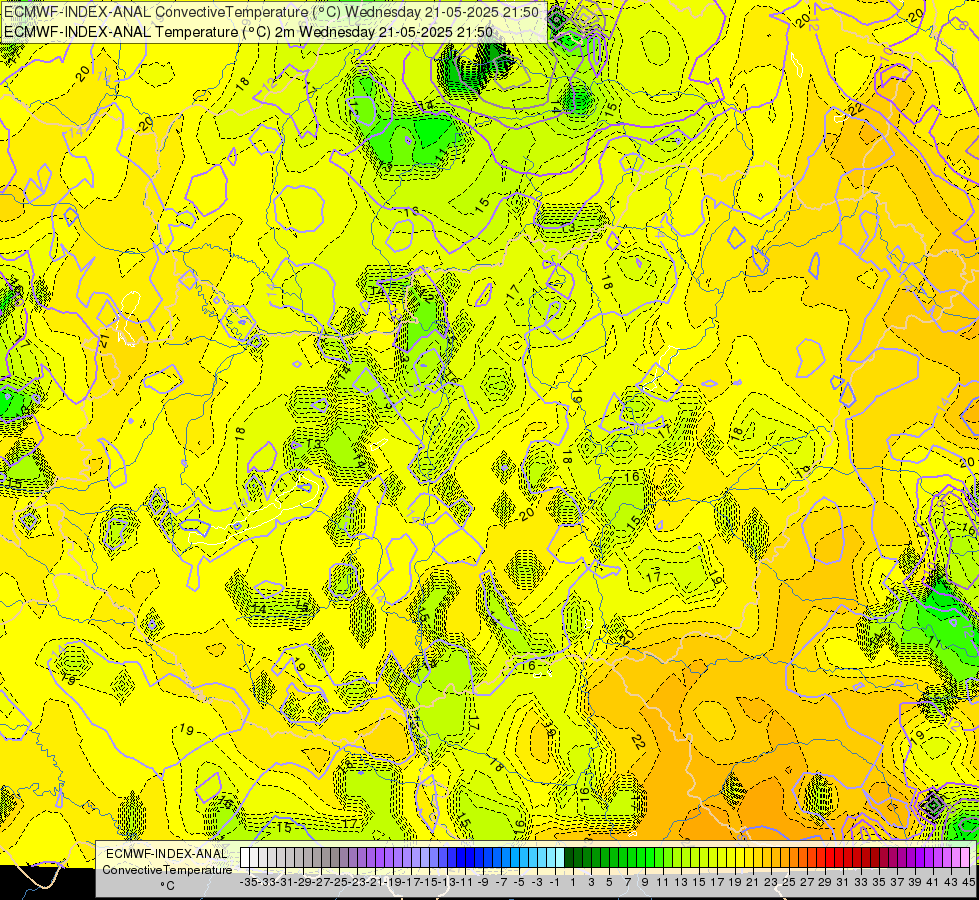Pick the cyan swatch above legend value -1
The height and width of the screenshot is (900, 979).
(559, 858)
